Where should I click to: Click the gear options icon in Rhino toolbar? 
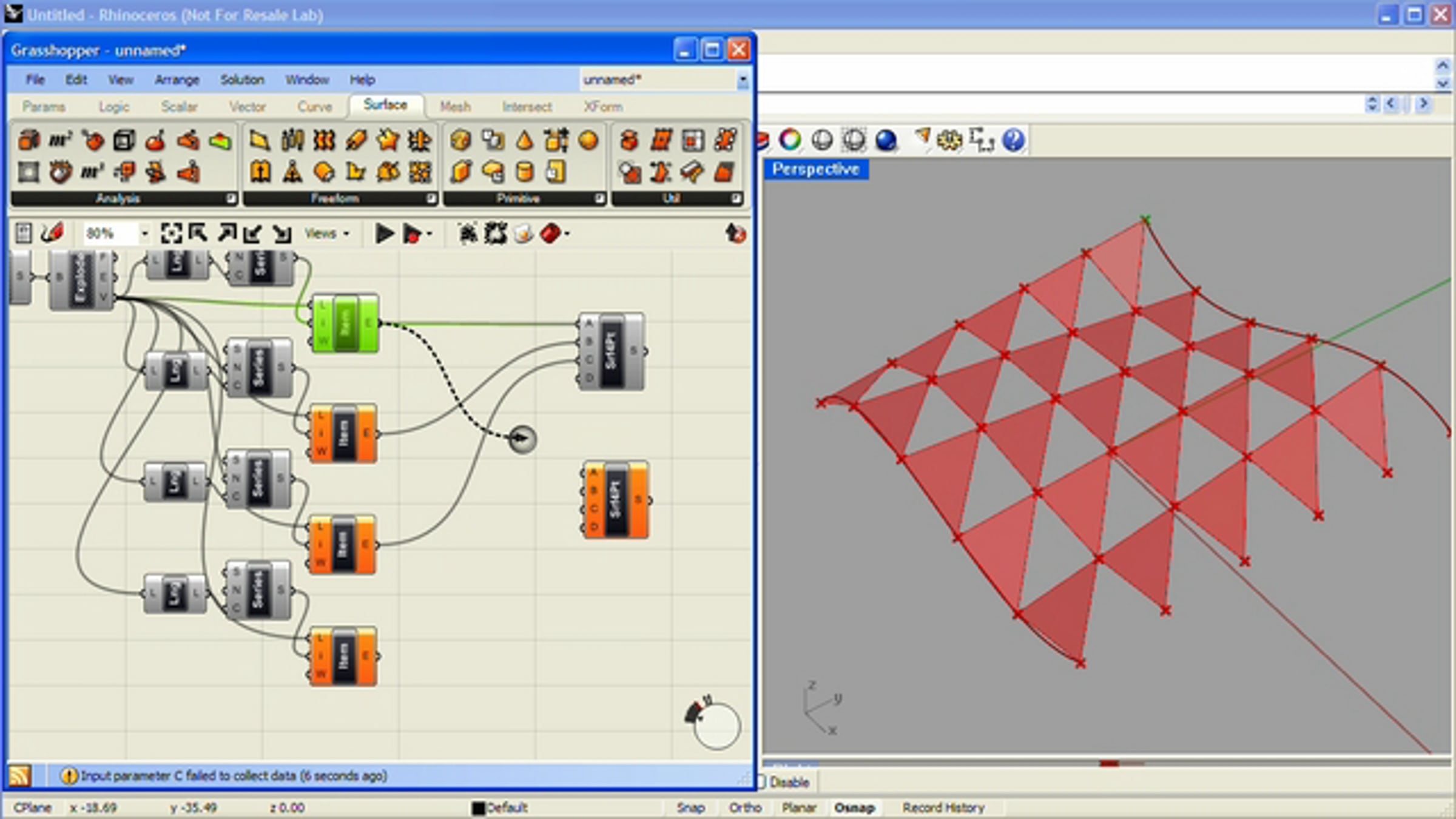click(x=949, y=141)
